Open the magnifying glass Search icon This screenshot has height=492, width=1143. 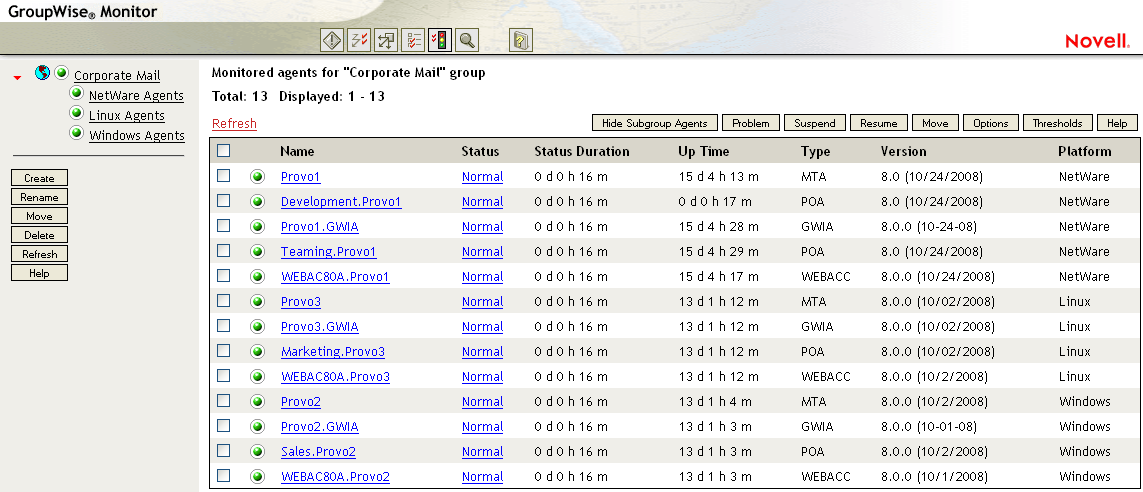point(467,40)
